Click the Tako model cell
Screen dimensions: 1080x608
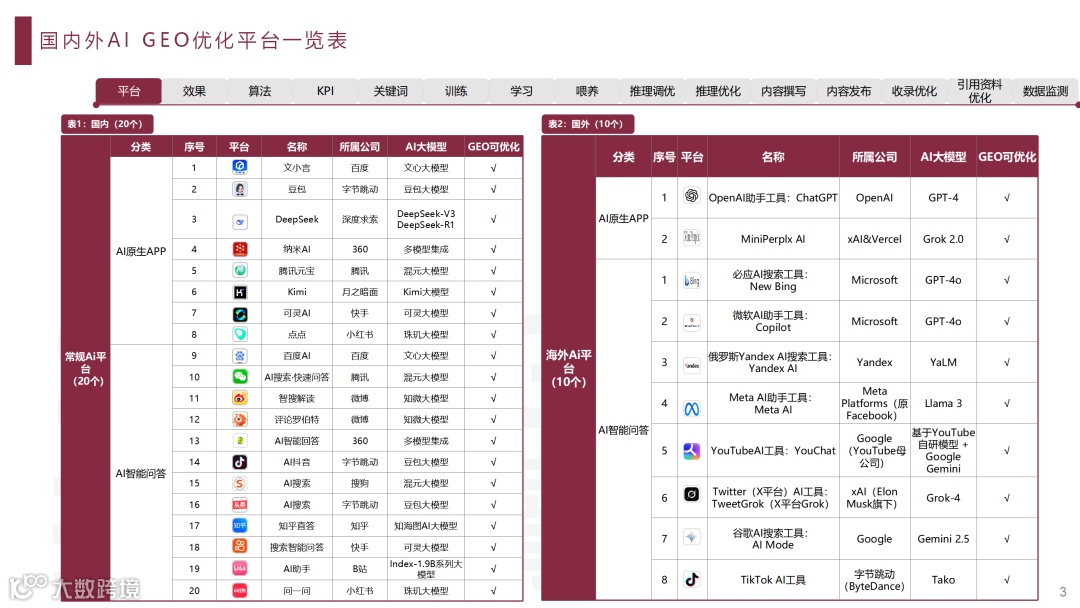point(943,580)
